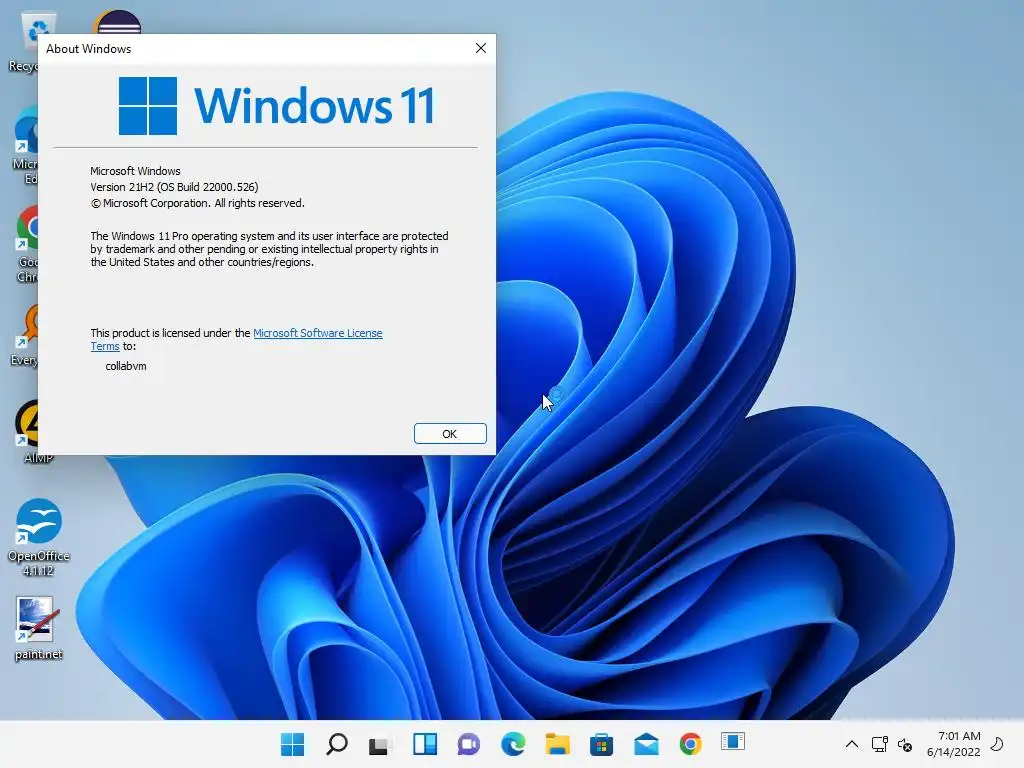Open the notification moon icon

pos(998,744)
